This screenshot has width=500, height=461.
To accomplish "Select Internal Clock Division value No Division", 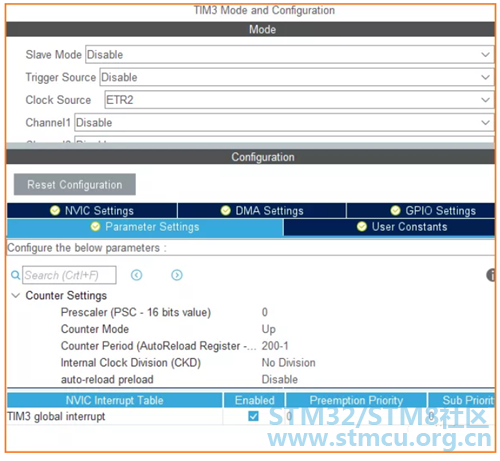I will [x=288, y=363].
